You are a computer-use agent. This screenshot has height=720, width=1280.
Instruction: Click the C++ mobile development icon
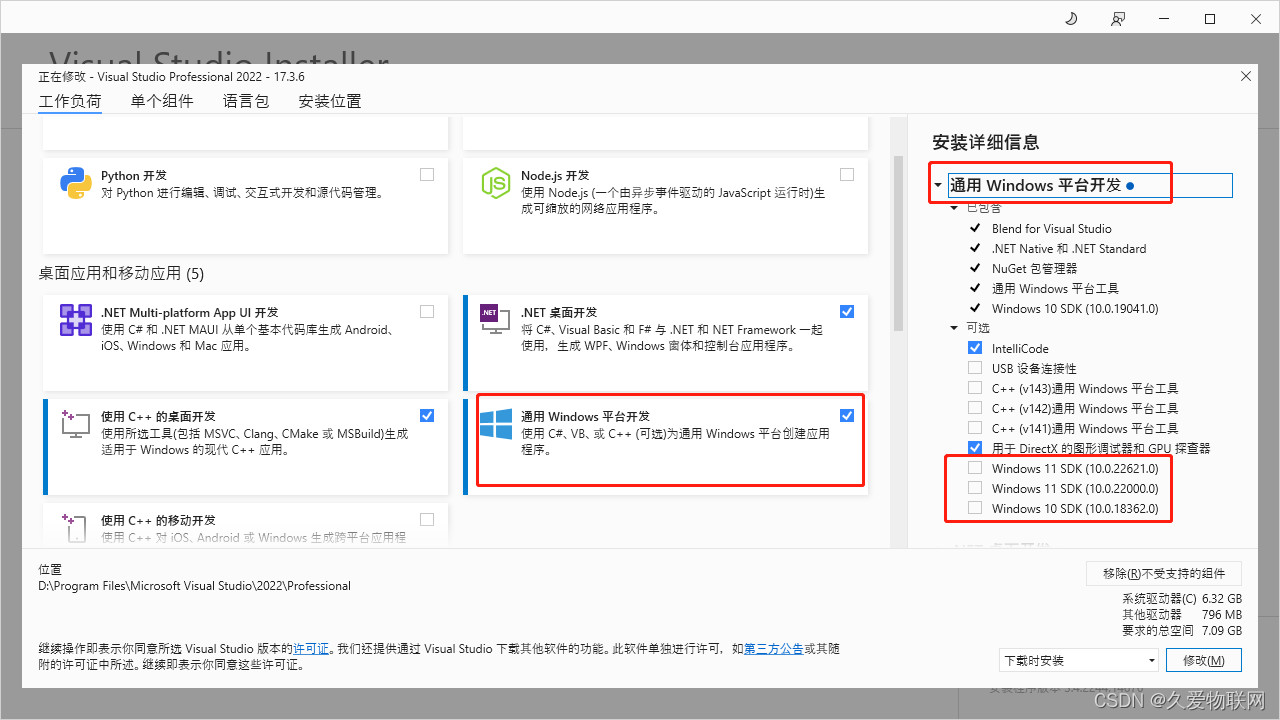(x=76, y=526)
